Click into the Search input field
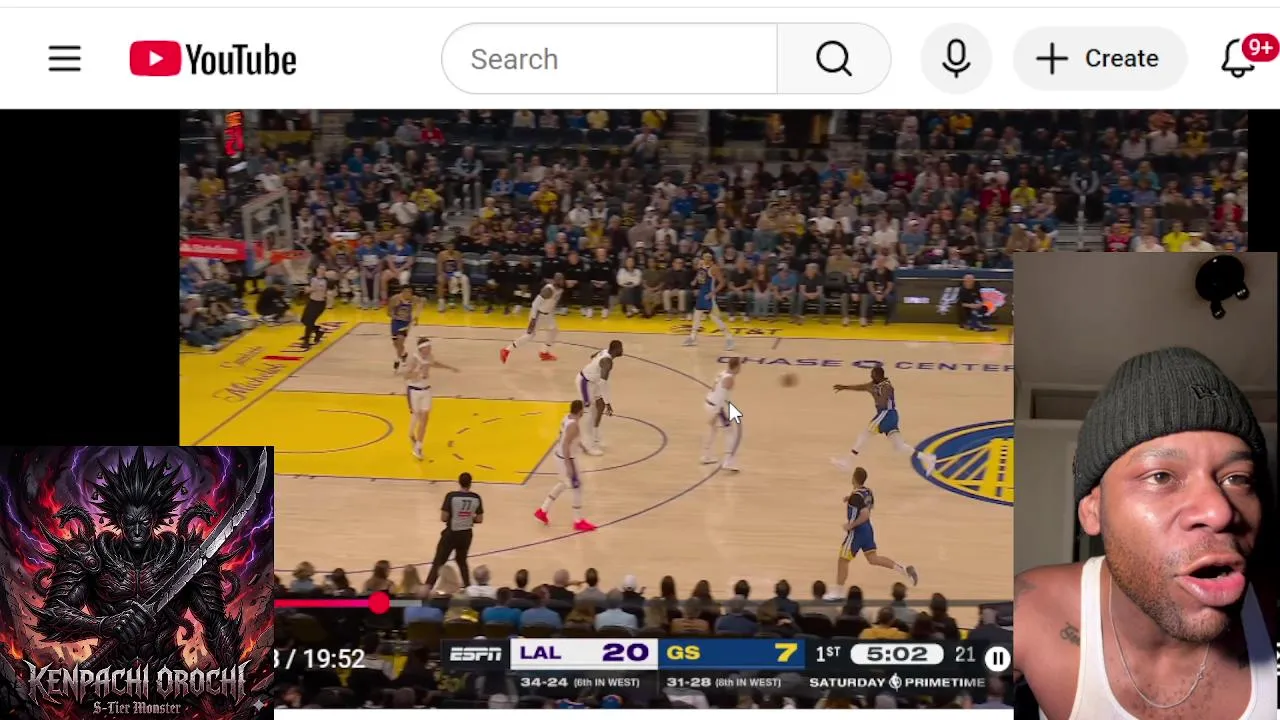 tap(609, 59)
